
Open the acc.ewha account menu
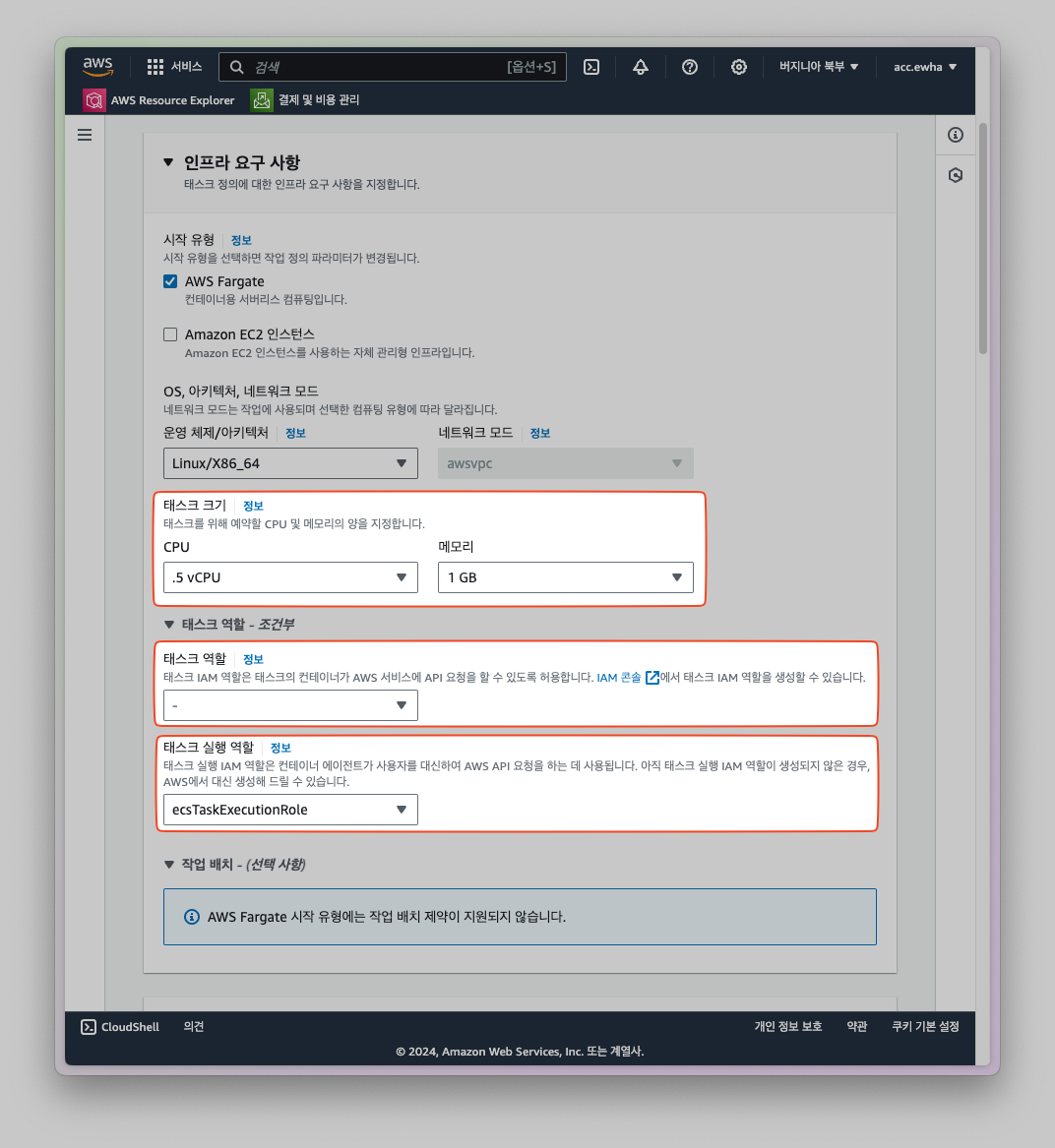coord(924,67)
